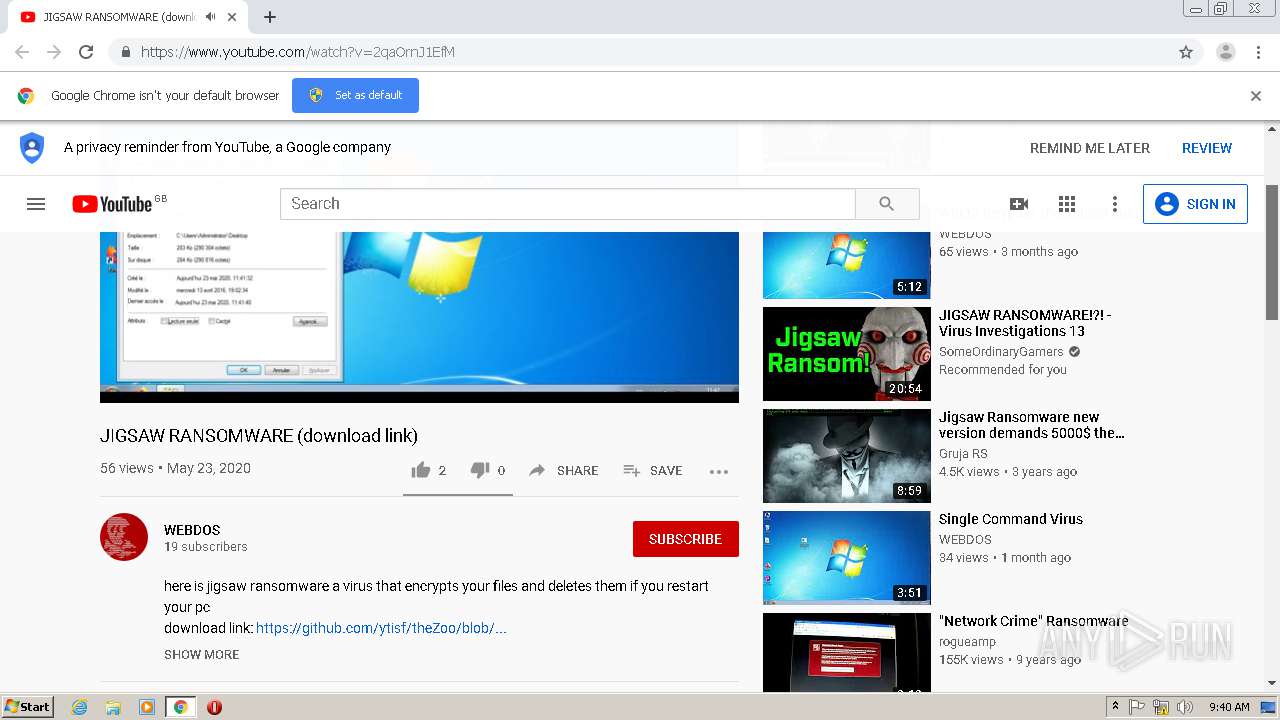Open Action Center flag tray icon

(1137, 707)
